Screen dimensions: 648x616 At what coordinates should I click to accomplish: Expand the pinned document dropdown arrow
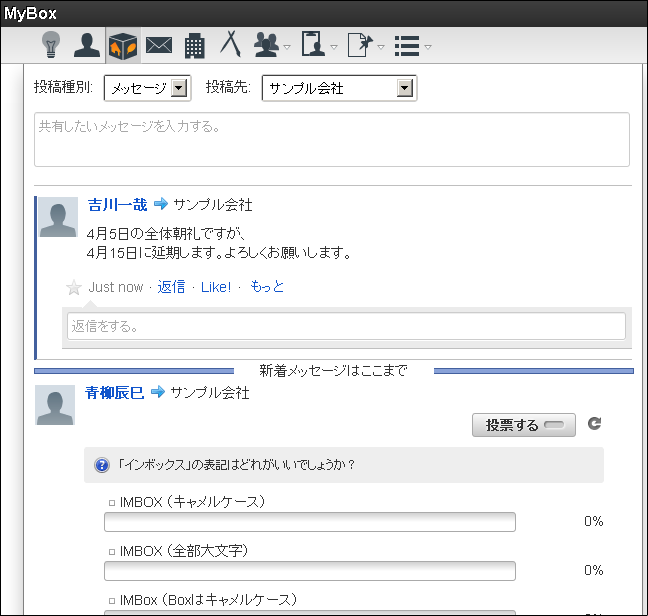point(381,47)
